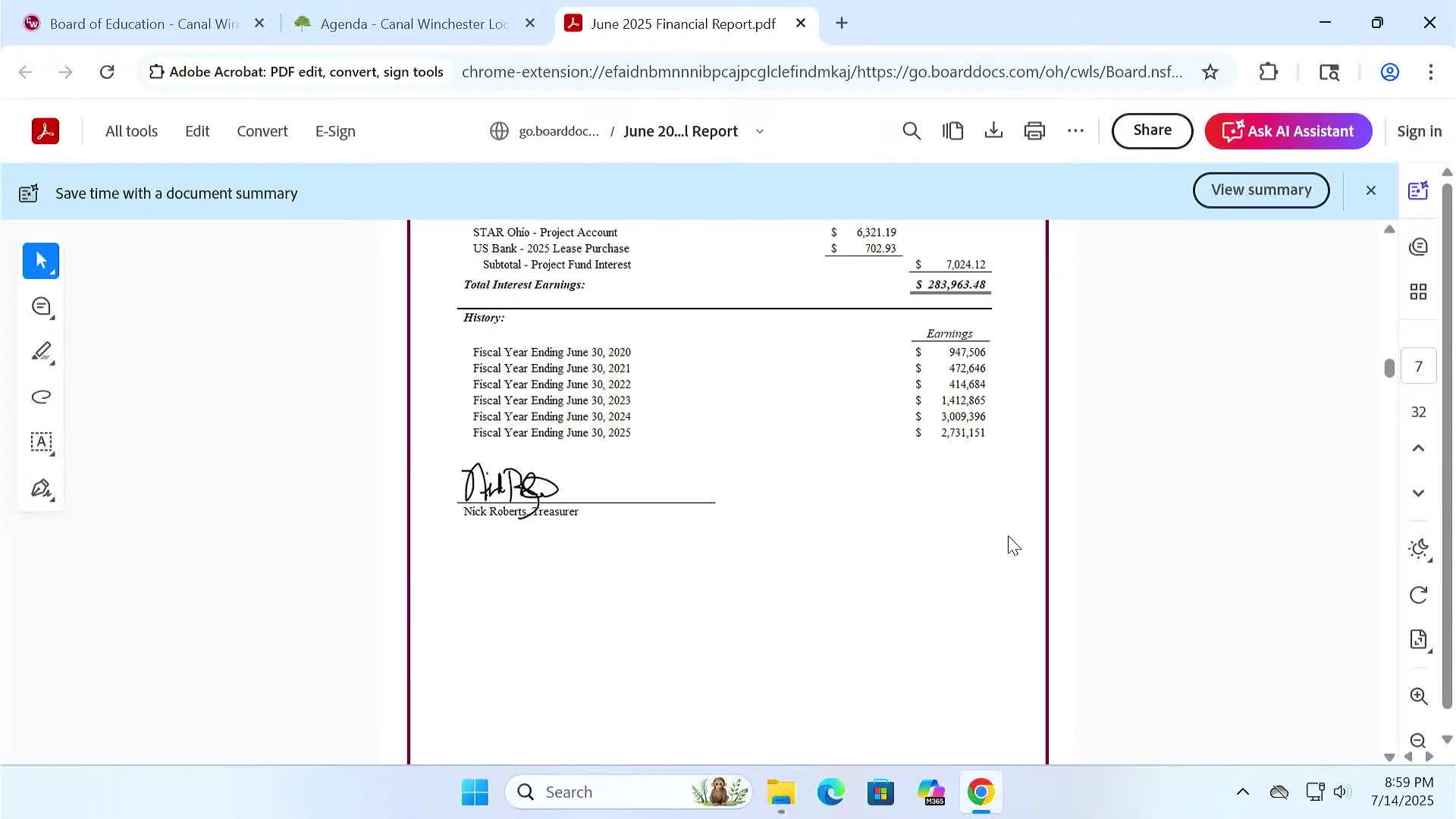Viewport: 1456px width, 819px height.
Task: Print the financial report
Action: pyautogui.click(x=1034, y=131)
